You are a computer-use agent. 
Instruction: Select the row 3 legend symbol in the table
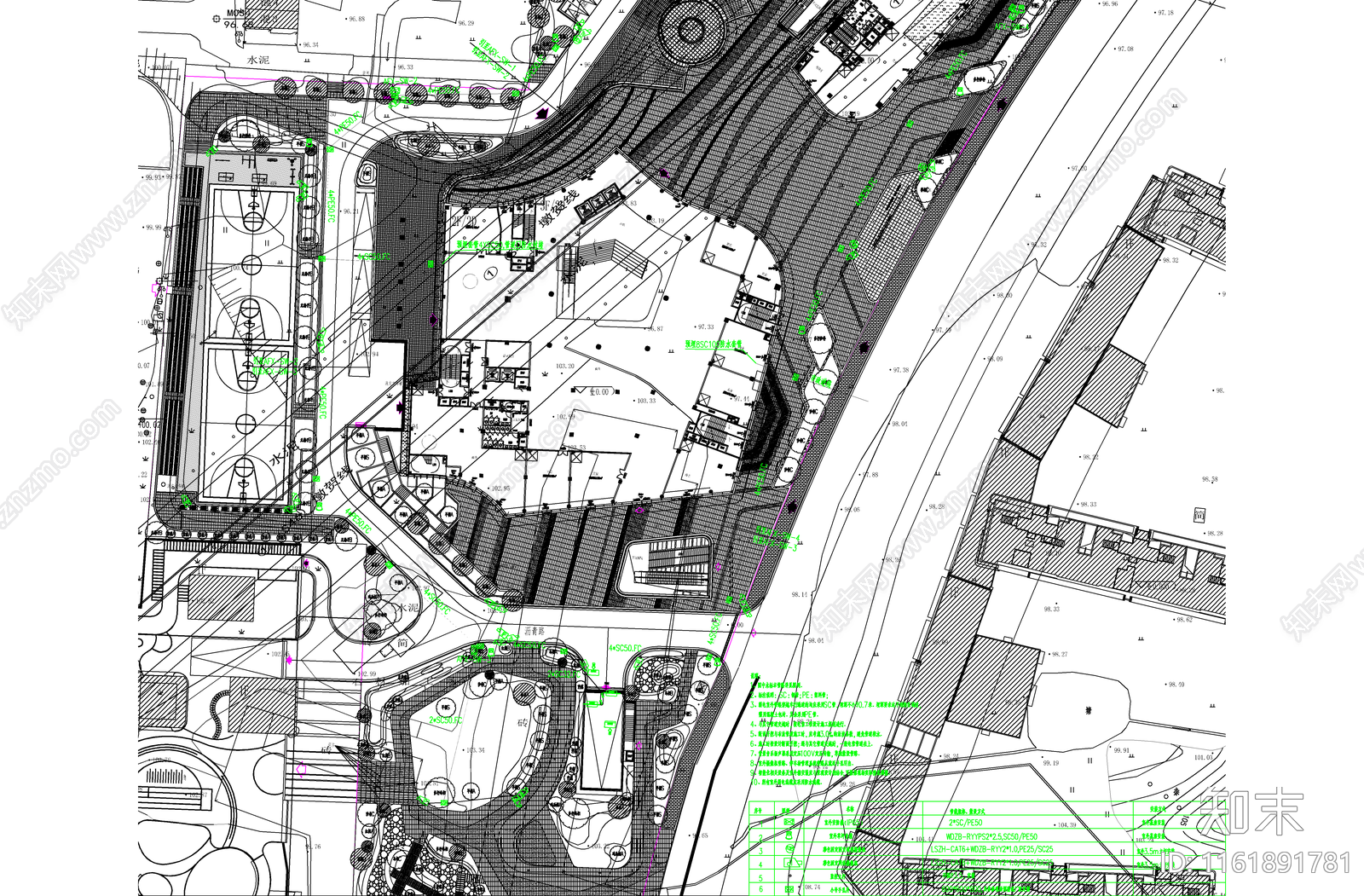789,848
